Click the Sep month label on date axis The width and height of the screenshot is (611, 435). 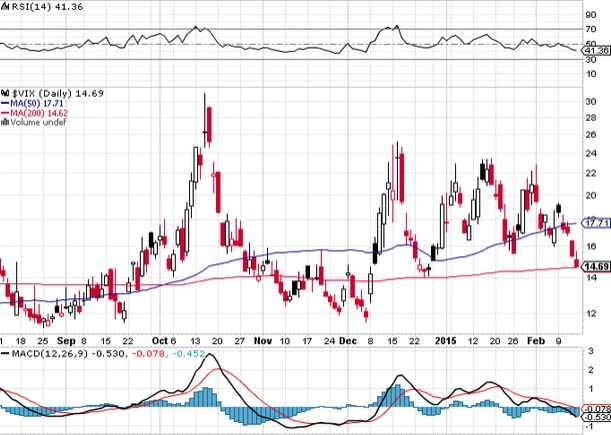click(66, 341)
